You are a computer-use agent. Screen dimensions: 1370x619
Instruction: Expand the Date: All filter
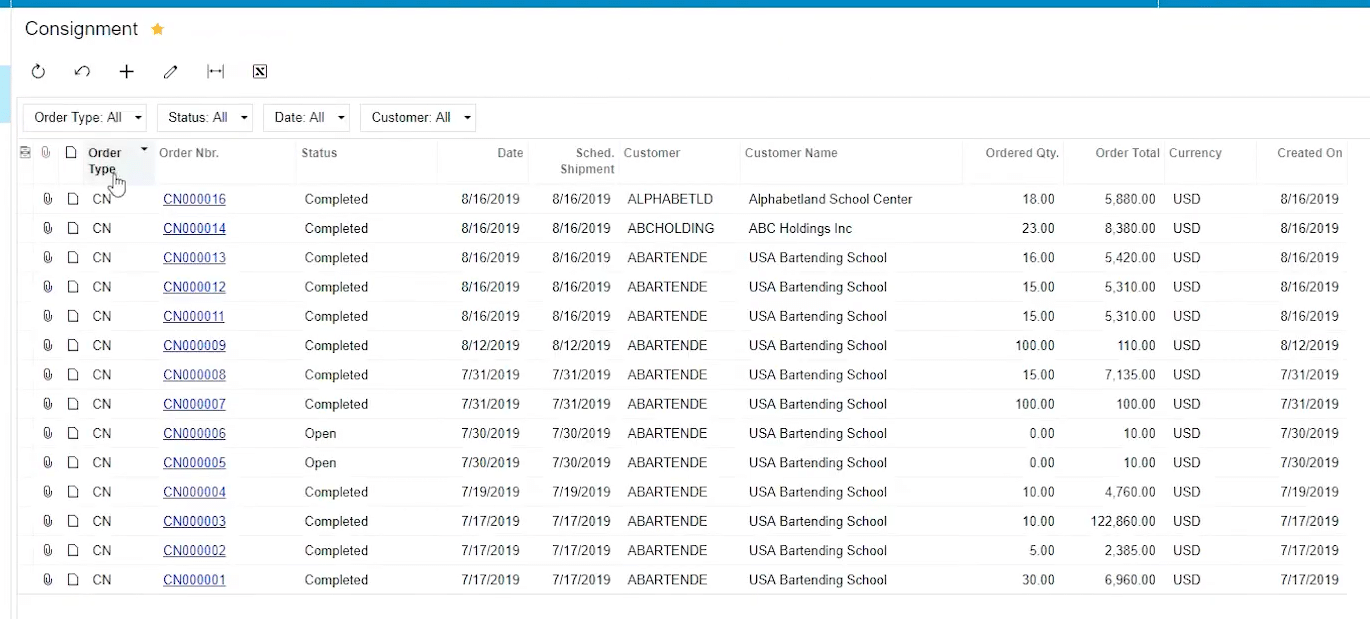click(306, 117)
